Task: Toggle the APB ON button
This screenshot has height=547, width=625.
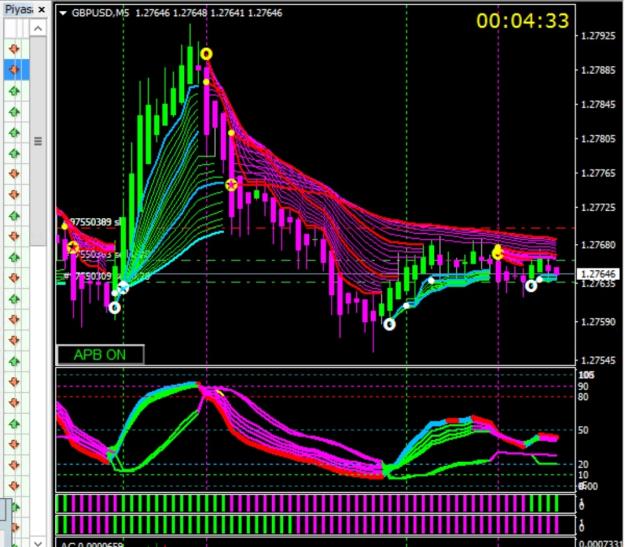Action: [100, 354]
